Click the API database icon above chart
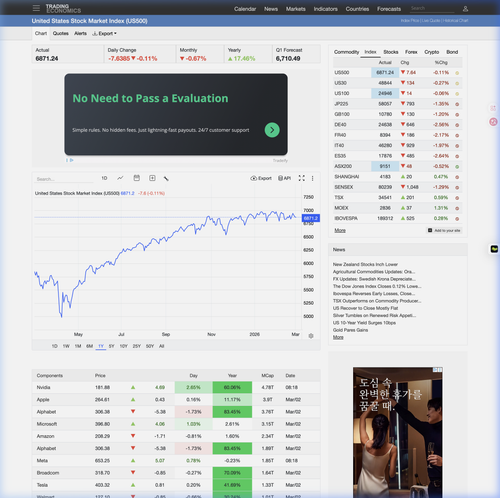This screenshot has height=498, width=500. [284, 178]
